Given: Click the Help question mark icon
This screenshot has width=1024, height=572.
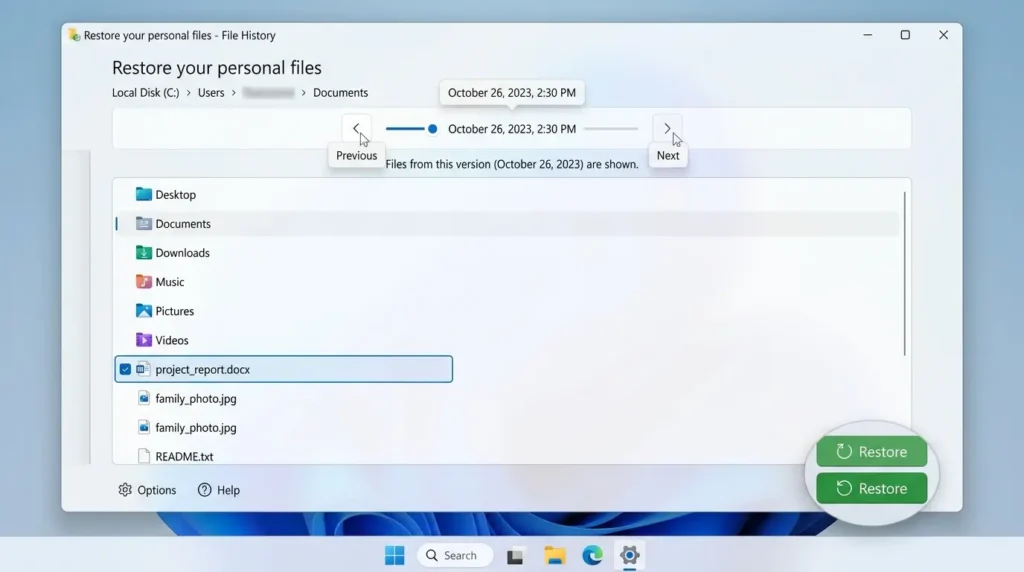Looking at the screenshot, I should pos(204,490).
